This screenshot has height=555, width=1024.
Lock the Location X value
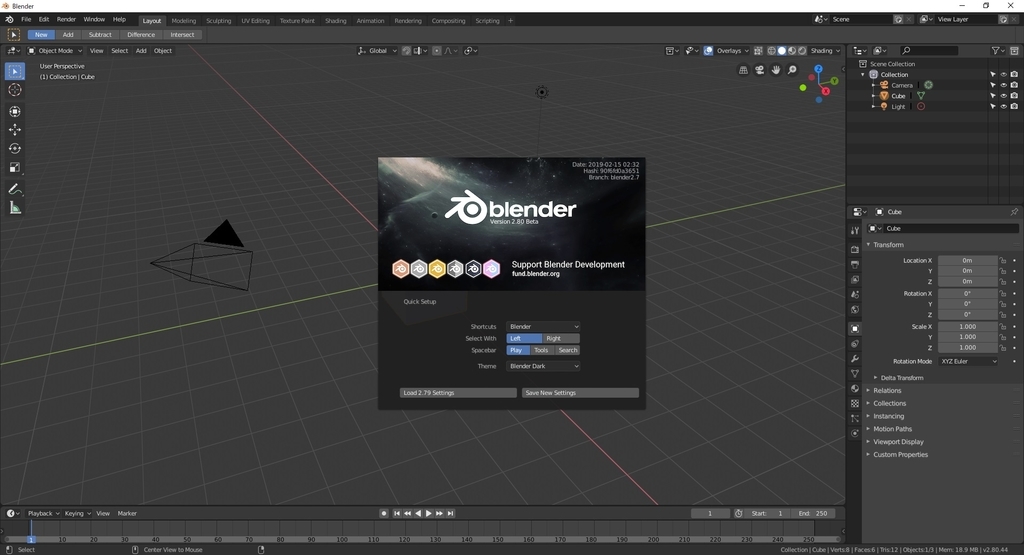[1002, 261]
